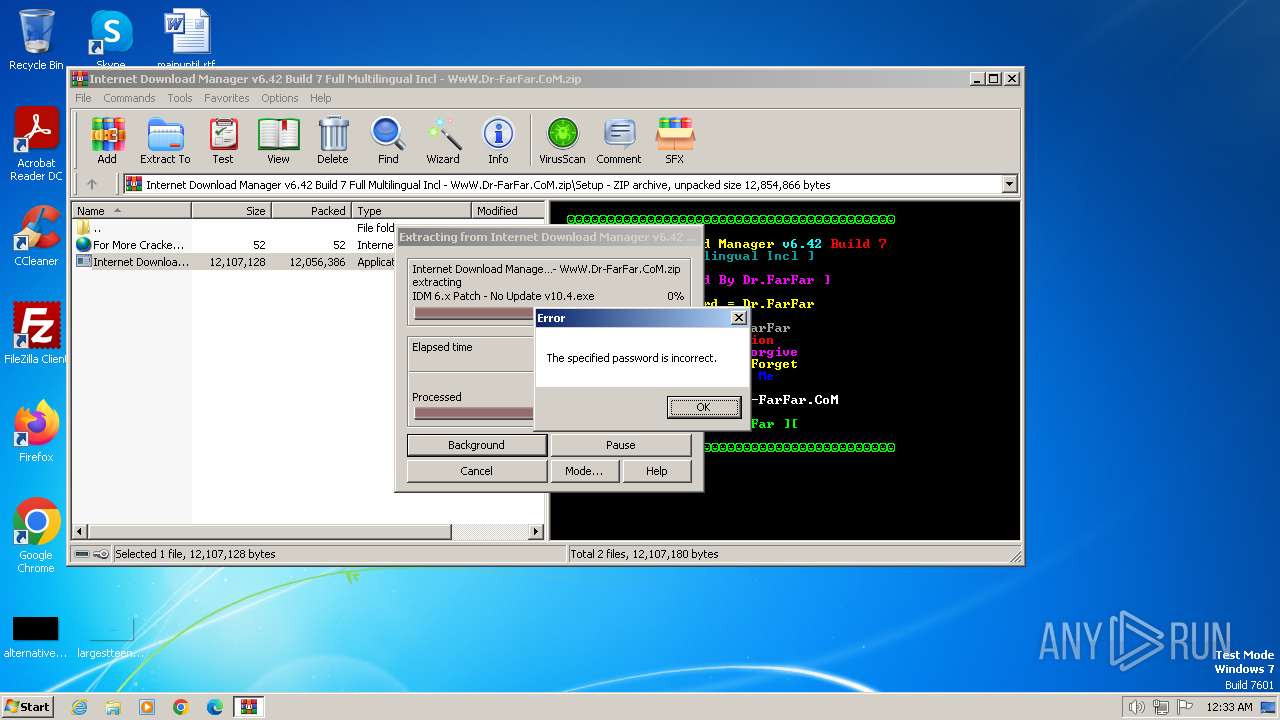Click the Delete toolbar icon
Viewport: 1280px width, 720px height.
333,140
